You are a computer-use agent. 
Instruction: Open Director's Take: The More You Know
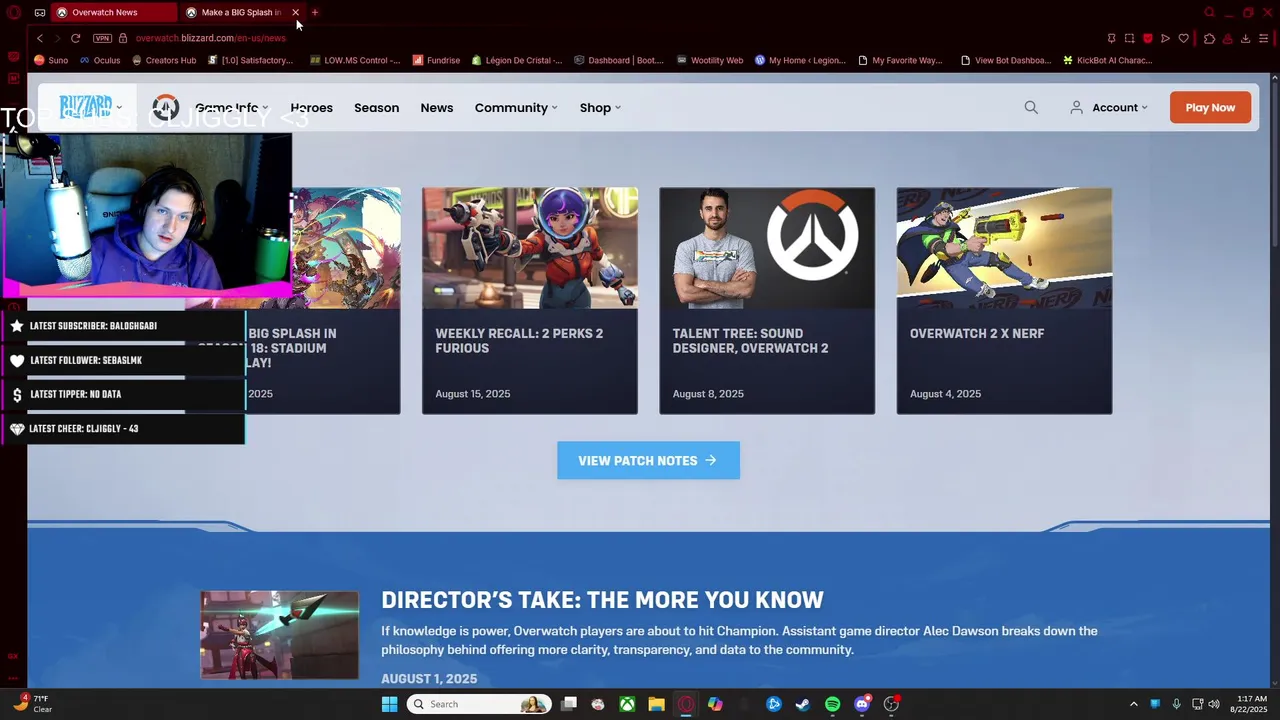(602, 600)
